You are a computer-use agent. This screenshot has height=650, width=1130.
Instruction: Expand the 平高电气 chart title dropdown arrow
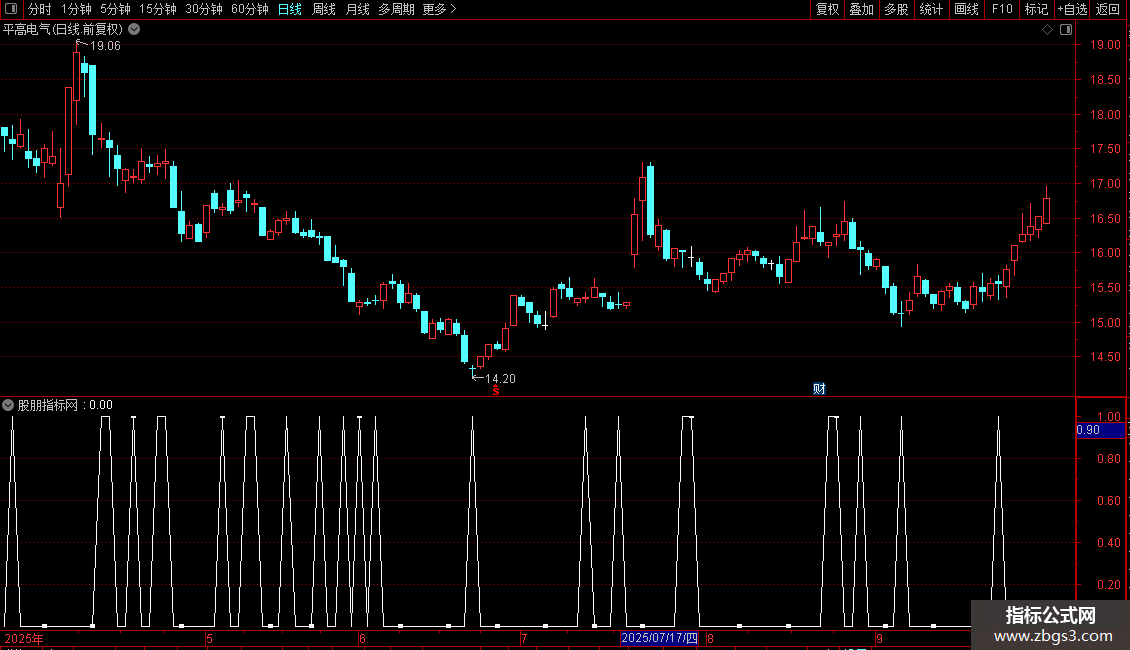click(134, 29)
